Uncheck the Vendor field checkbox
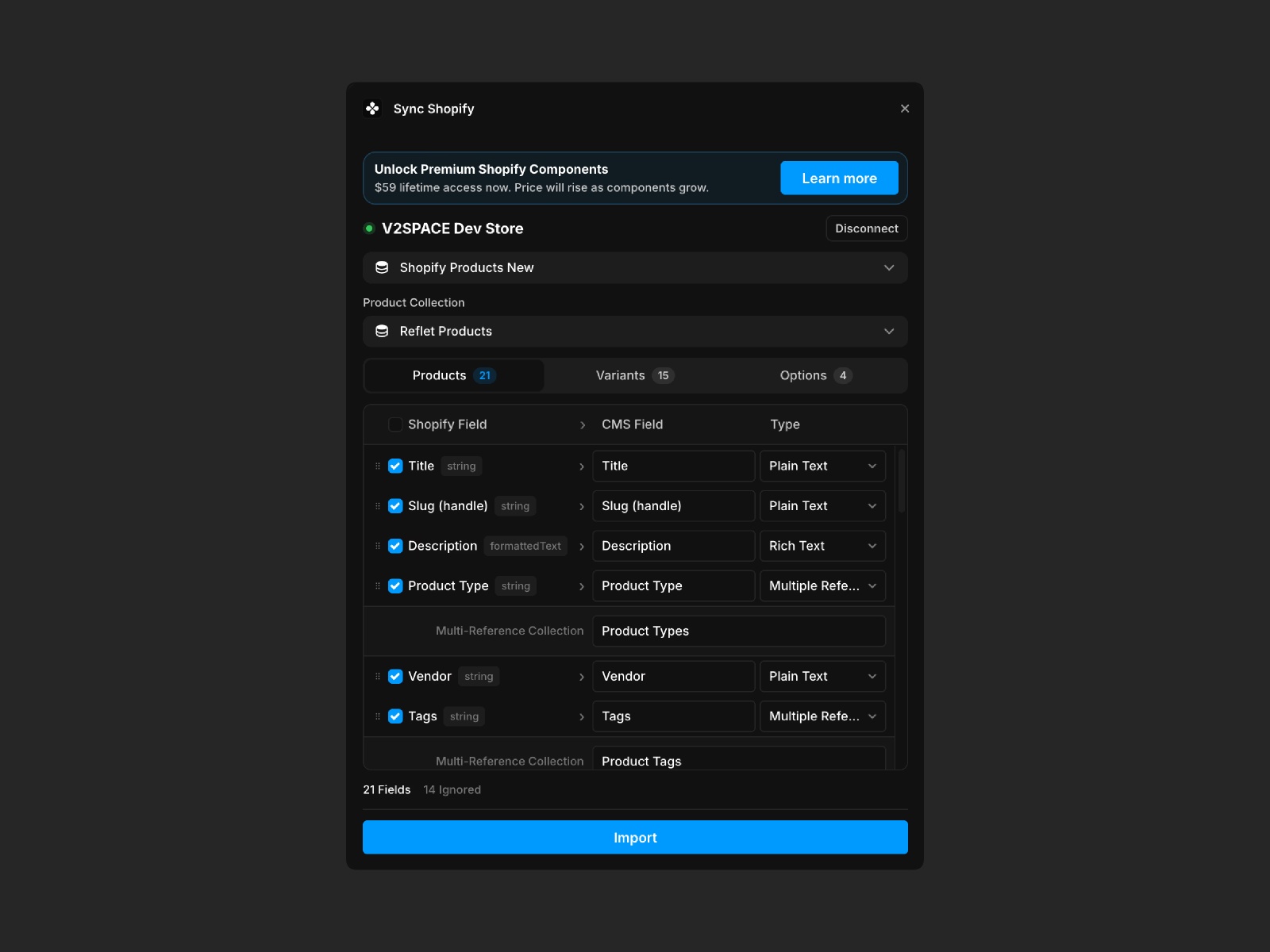The width and height of the screenshot is (1270, 952). (x=395, y=677)
